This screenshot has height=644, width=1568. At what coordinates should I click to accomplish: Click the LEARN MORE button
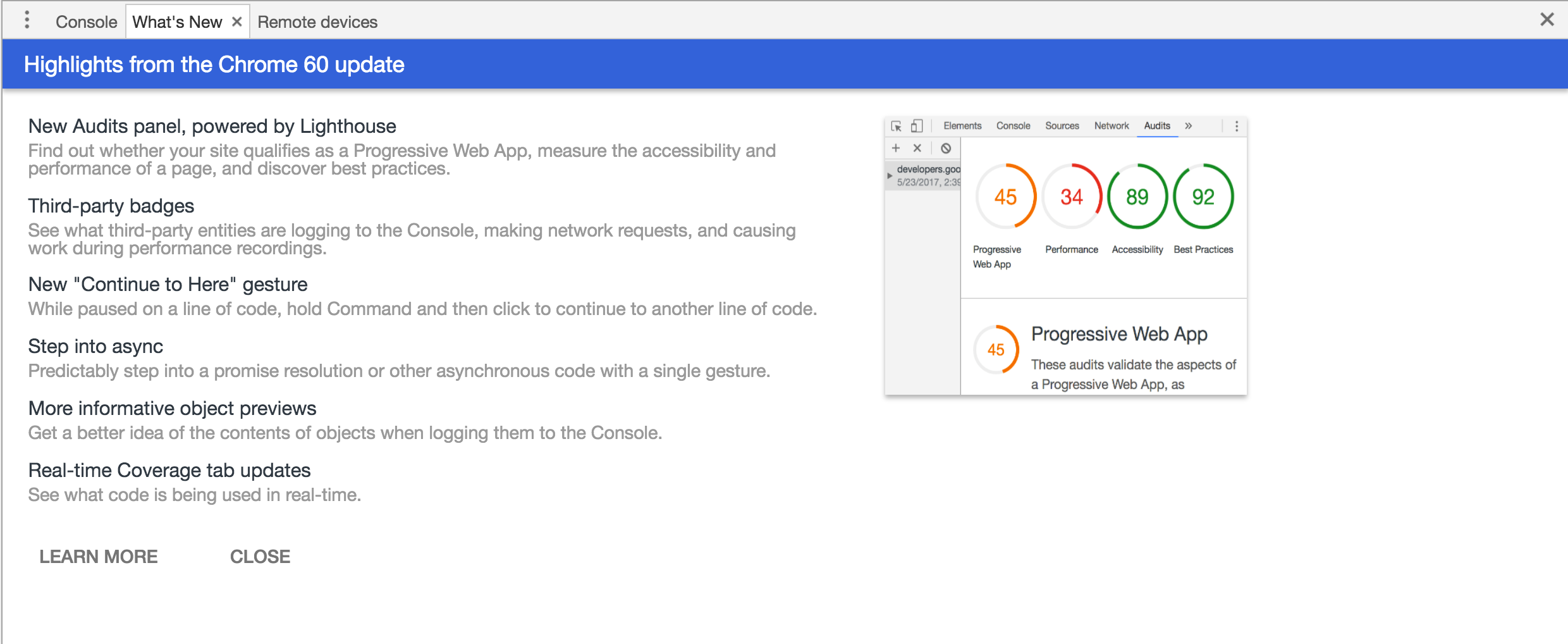coord(99,557)
